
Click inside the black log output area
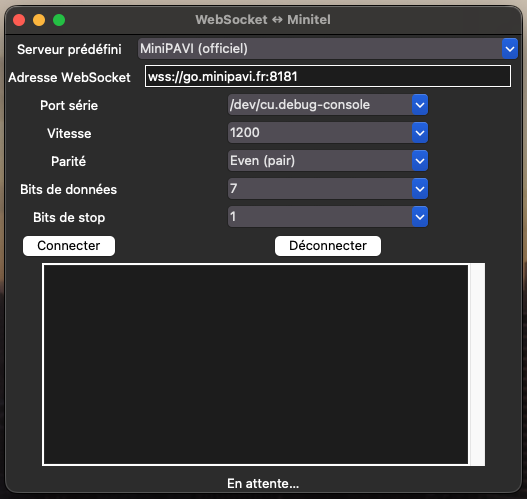(x=256, y=365)
